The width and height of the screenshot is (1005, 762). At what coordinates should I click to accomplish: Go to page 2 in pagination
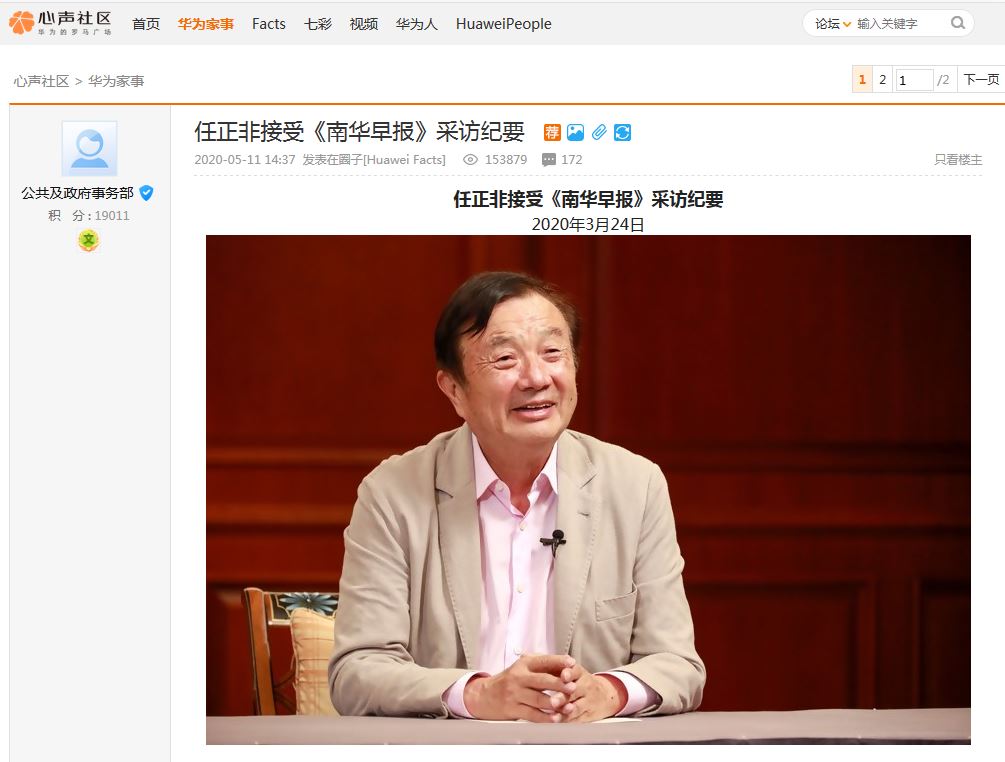883,79
